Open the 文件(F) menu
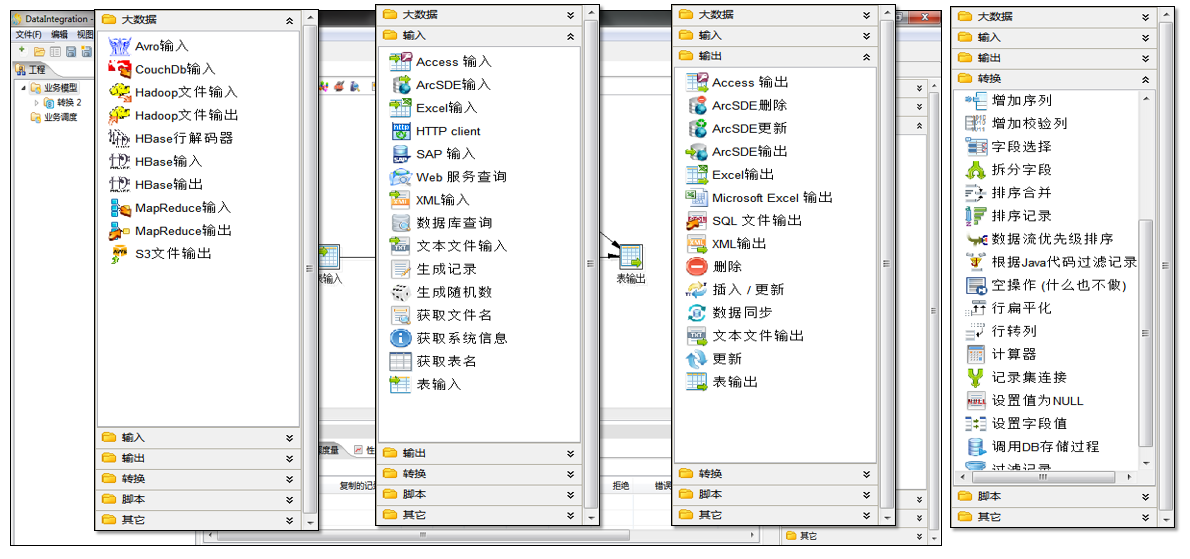 click(27, 34)
